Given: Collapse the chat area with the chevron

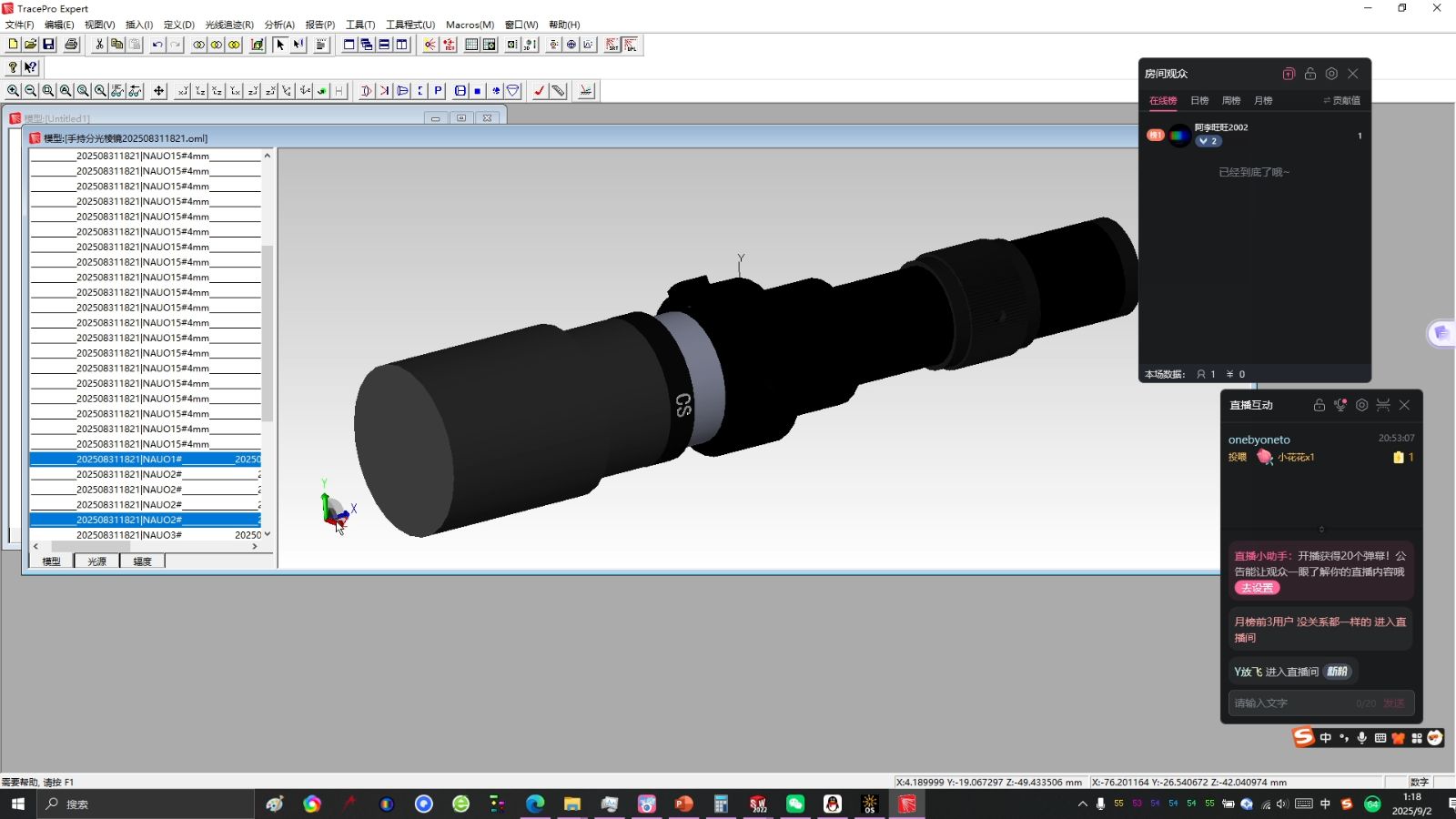Looking at the screenshot, I should tap(1322, 529).
